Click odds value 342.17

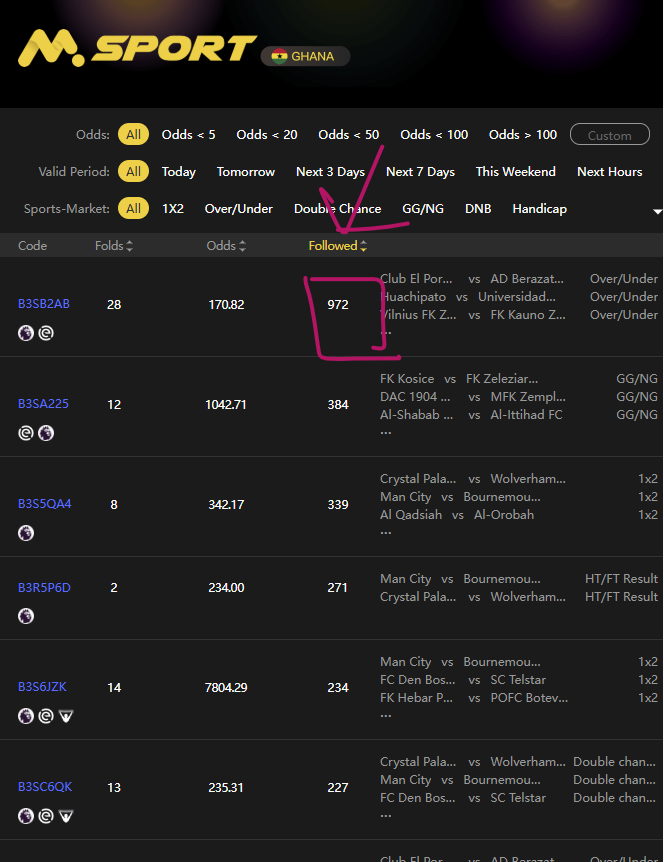click(x=226, y=505)
